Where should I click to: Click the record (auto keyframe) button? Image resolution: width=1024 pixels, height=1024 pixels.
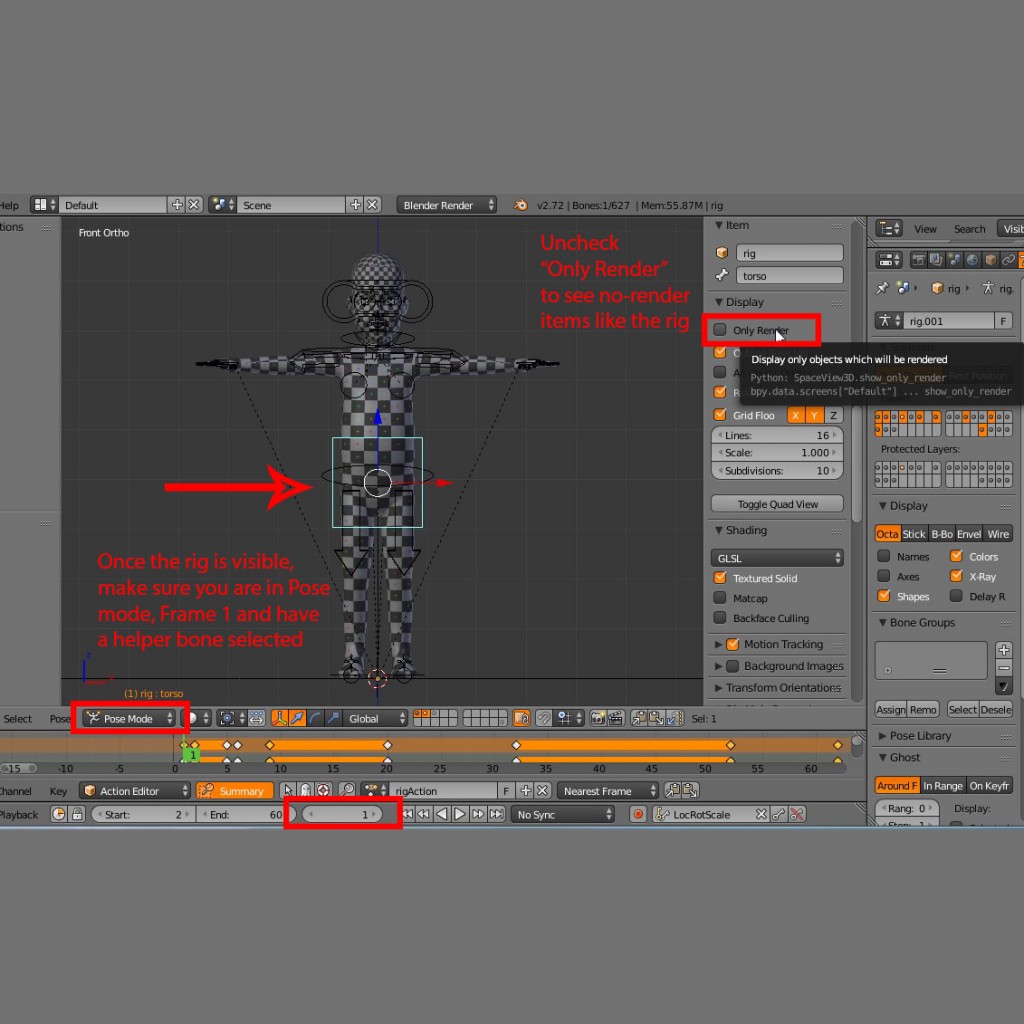(x=638, y=815)
